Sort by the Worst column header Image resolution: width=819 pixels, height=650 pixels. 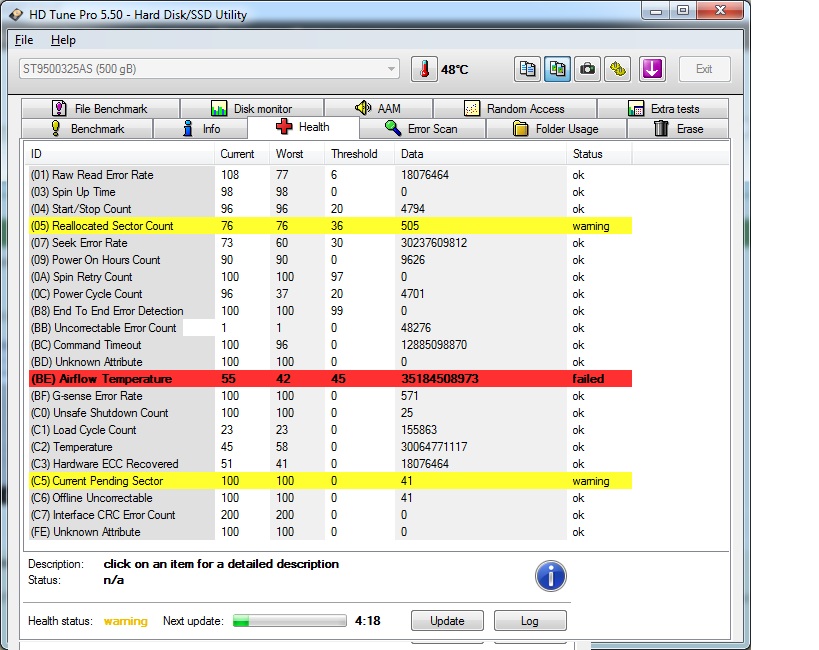point(297,154)
